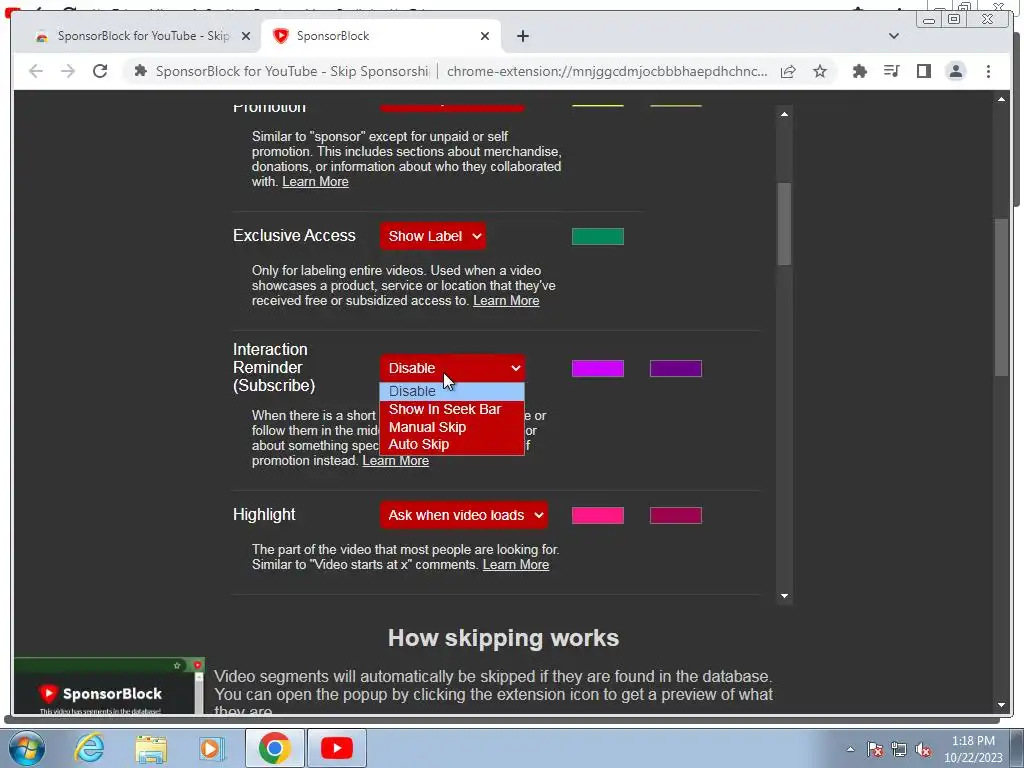The image size is (1024, 768).
Task: Select the SponsorBlock options tab
Action: click(x=382, y=36)
